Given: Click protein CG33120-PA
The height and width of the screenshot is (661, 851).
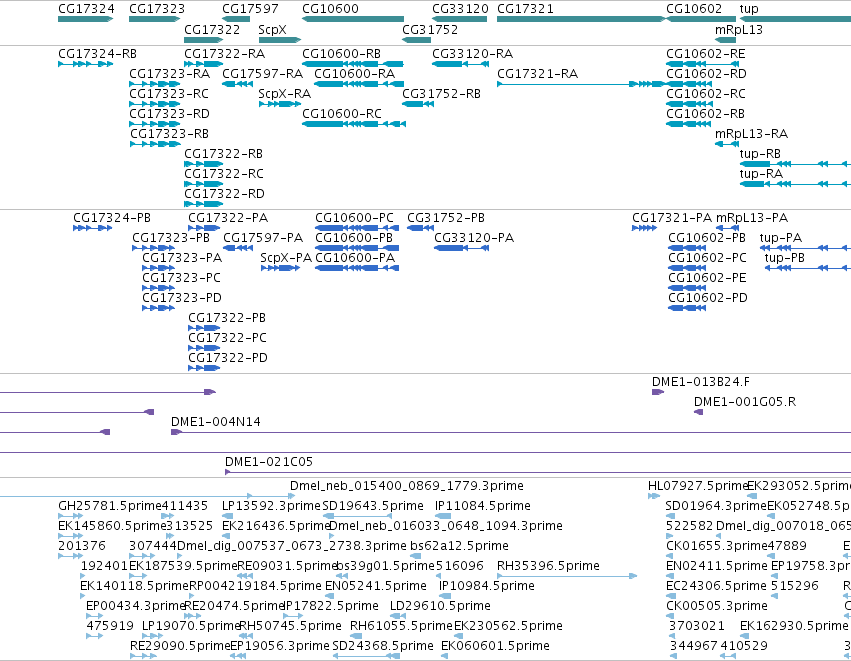Looking at the screenshot, I should [474, 238].
